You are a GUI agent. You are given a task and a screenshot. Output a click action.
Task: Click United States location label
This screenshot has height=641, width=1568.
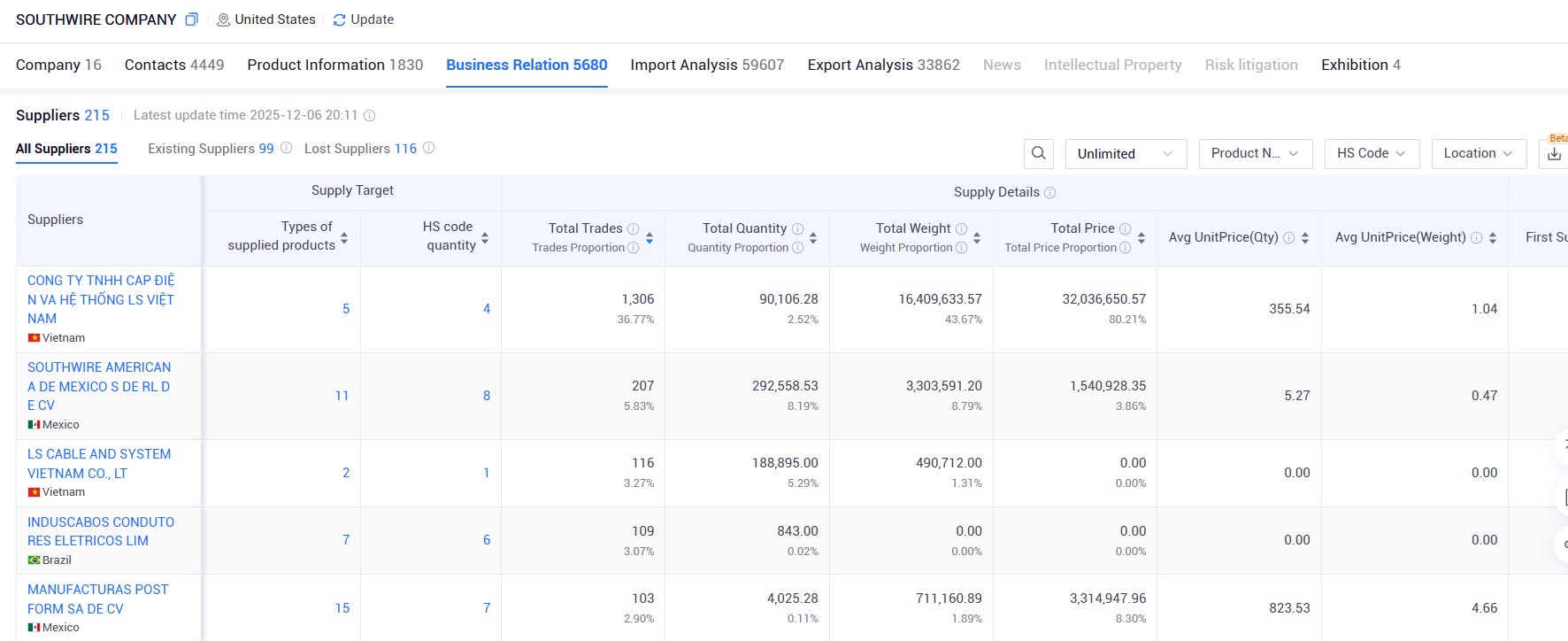[x=275, y=19]
